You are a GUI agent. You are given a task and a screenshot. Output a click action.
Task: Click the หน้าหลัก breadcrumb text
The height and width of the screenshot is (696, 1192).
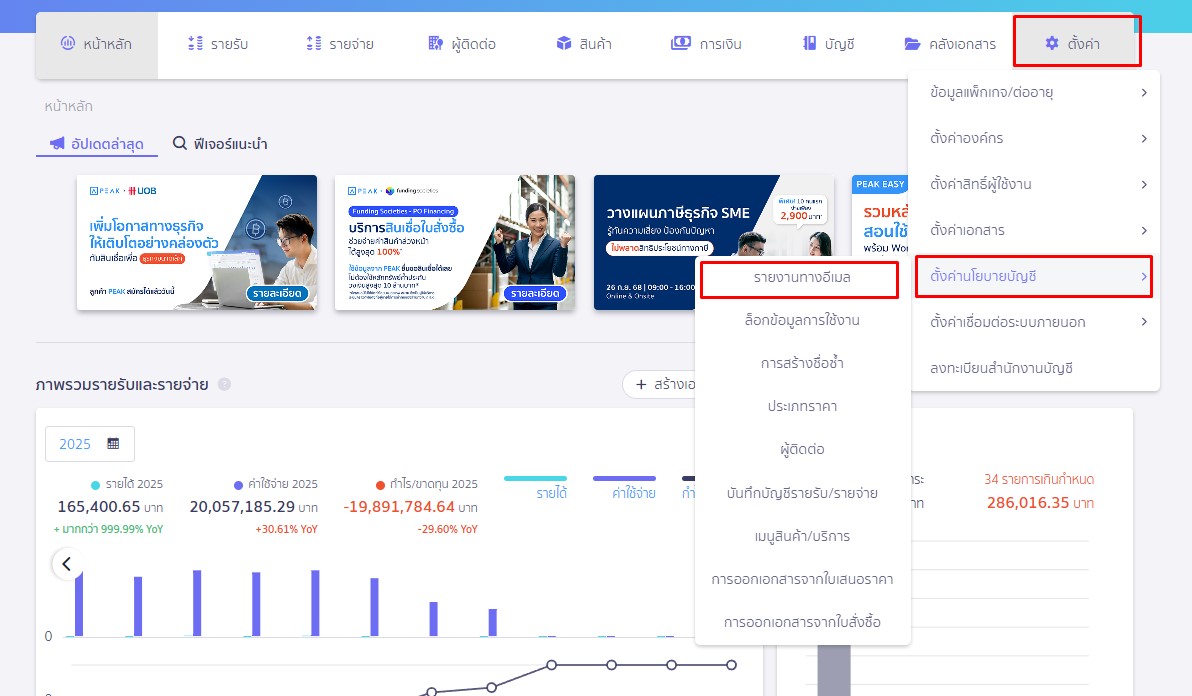(x=68, y=106)
